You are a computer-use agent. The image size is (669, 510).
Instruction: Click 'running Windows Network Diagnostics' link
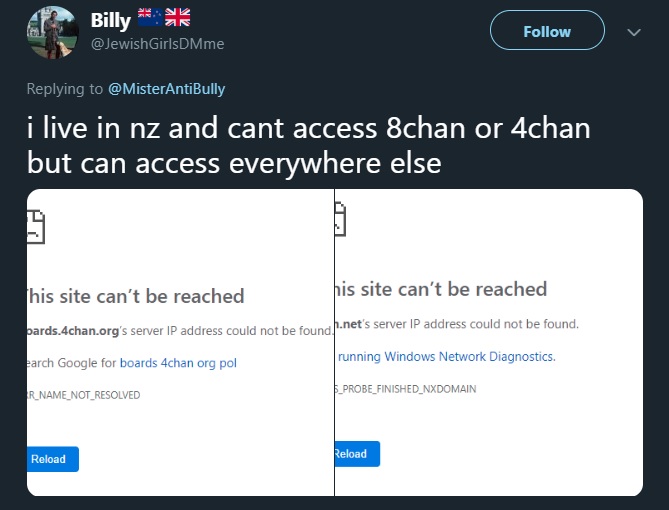446,356
